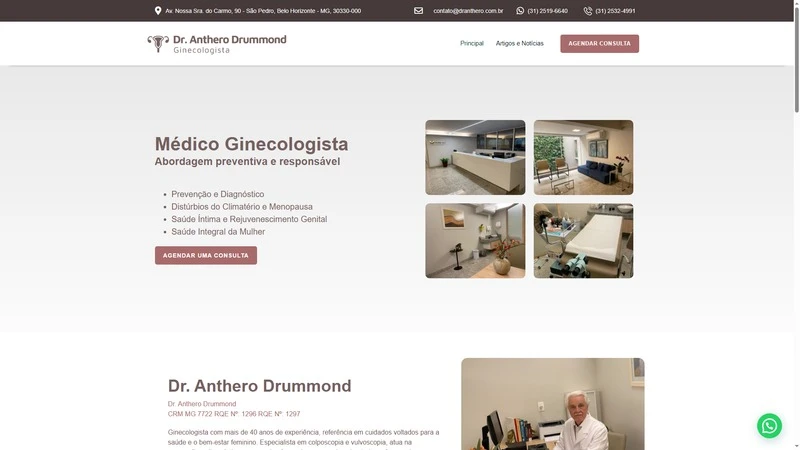The height and width of the screenshot is (450, 800).
Task: Open the reception desk photo thumbnail
Action: point(475,157)
